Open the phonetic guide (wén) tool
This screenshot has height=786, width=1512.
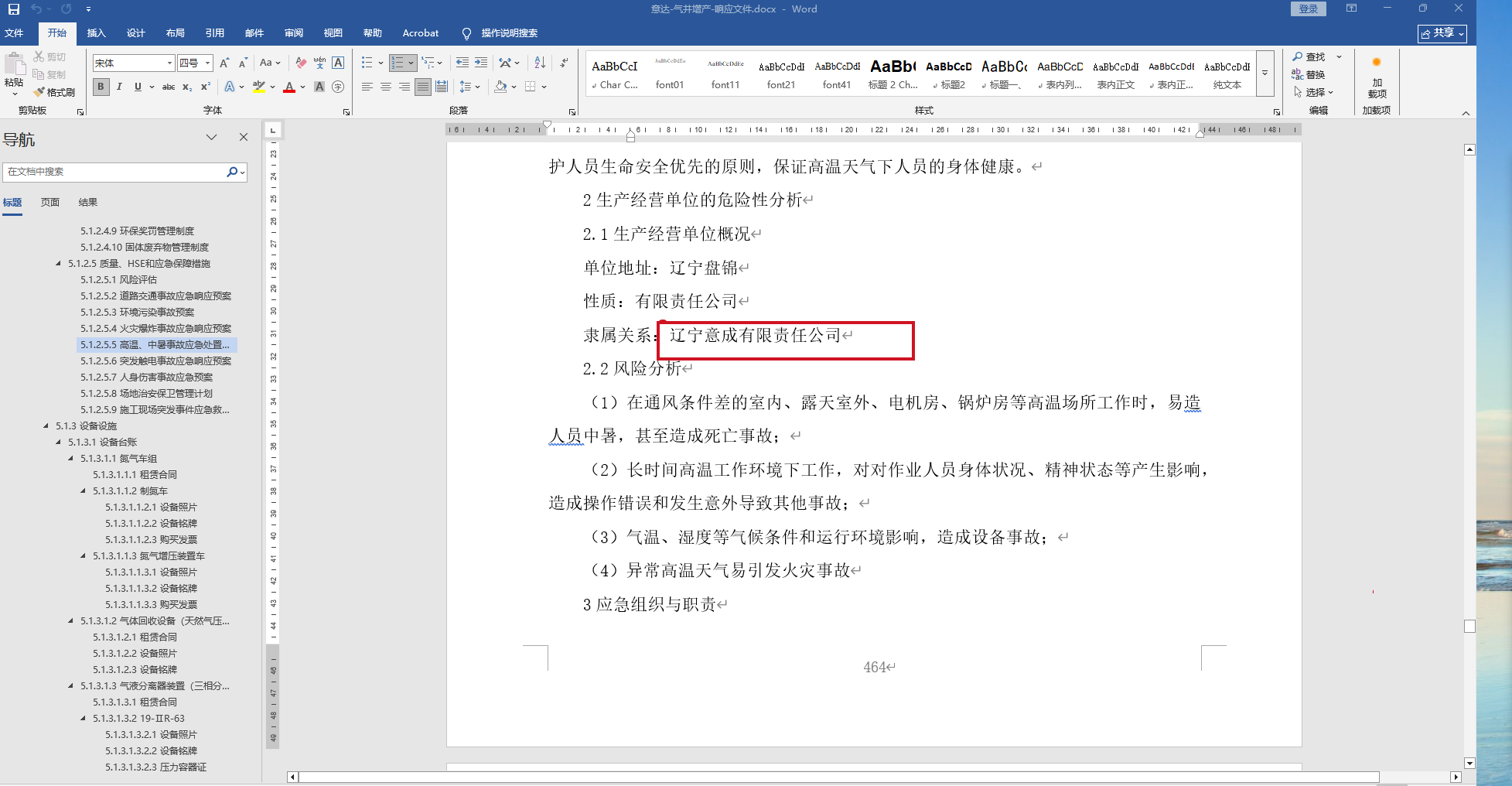pos(319,63)
